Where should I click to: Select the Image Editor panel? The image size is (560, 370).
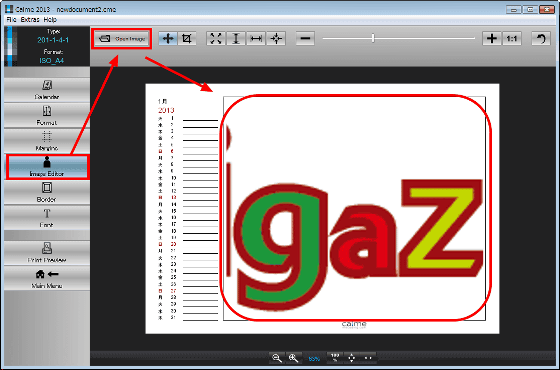click(x=47, y=167)
